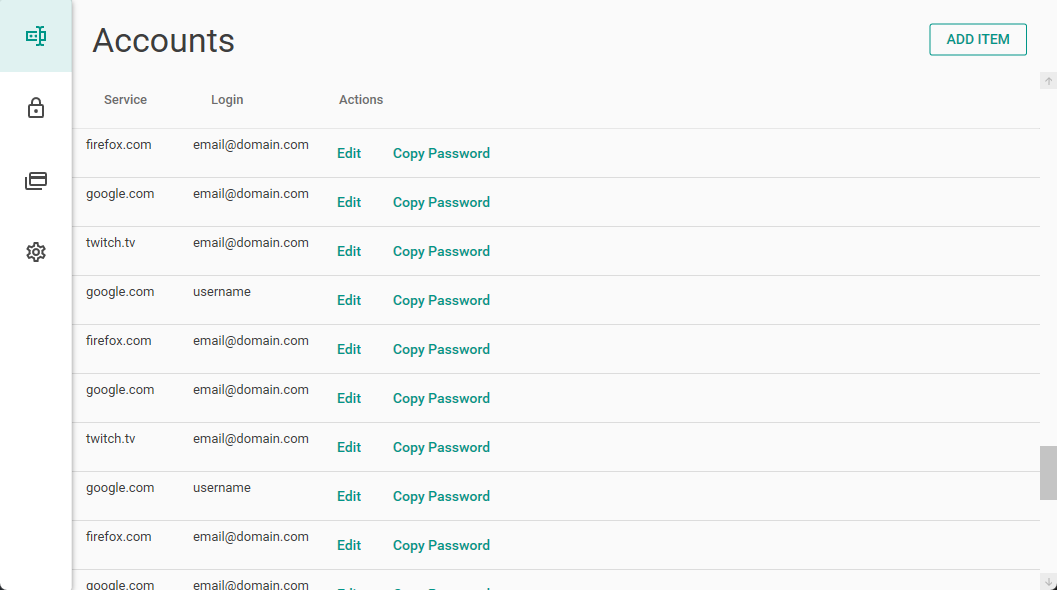Click the Login column header

pyautogui.click(x=227, y=100)
